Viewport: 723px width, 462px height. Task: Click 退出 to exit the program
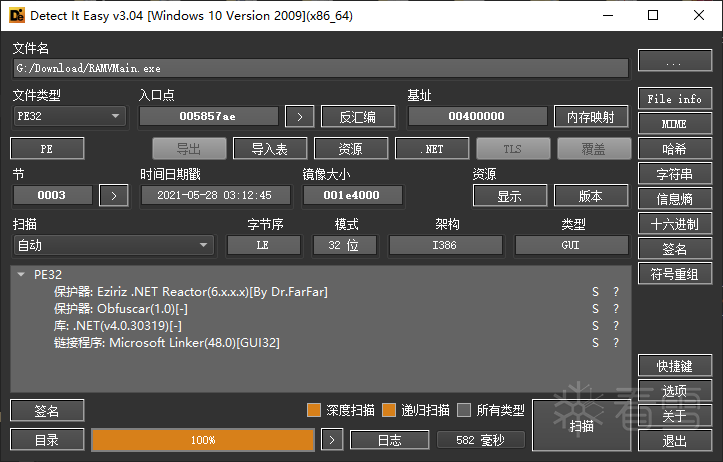pos(675,441)
